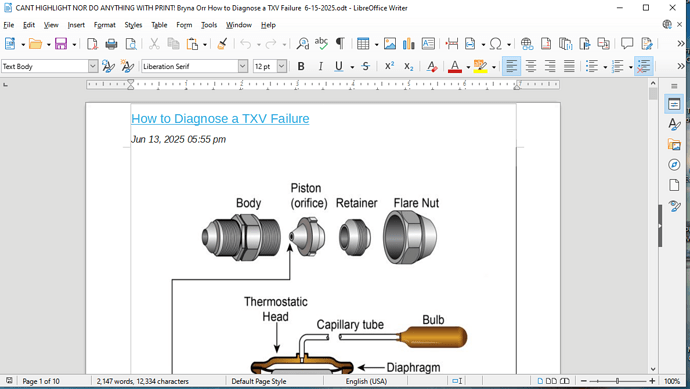This screenshot has width=690, height=389.
Task: Expand the Paragraph Style dropdown
Action: 92,66
